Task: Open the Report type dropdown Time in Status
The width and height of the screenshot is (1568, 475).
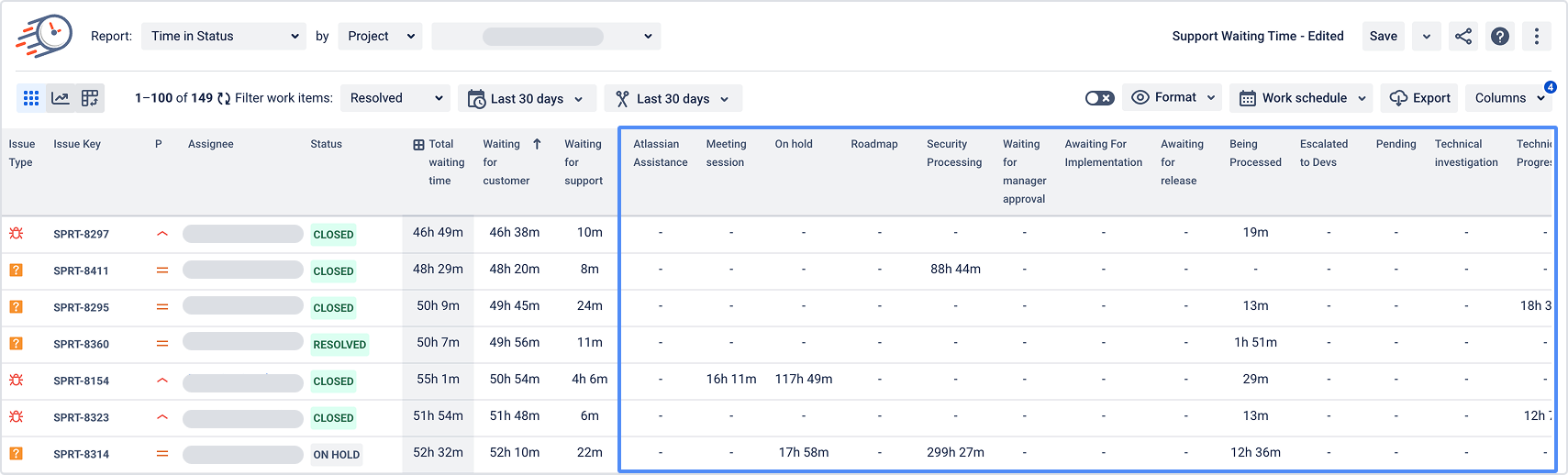Action: (x=224, y=36)
